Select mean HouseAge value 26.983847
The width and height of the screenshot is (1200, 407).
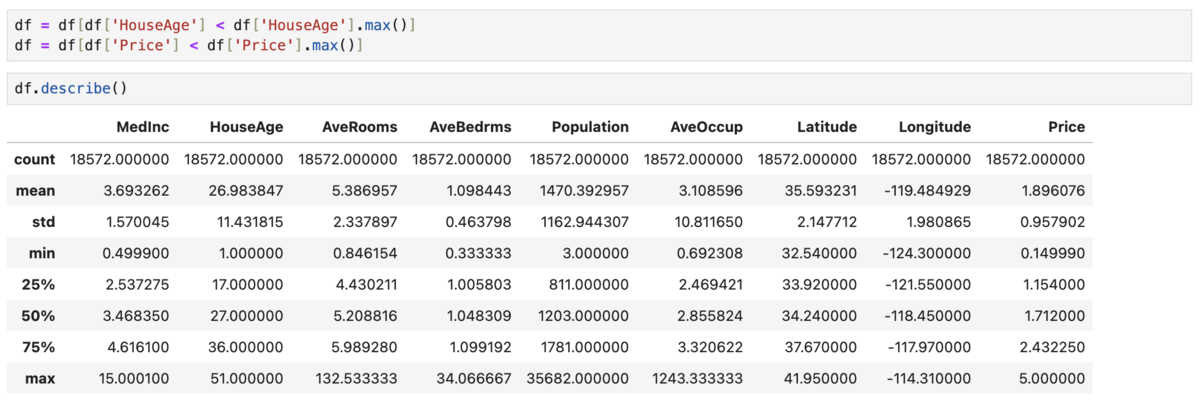point(246,190)
